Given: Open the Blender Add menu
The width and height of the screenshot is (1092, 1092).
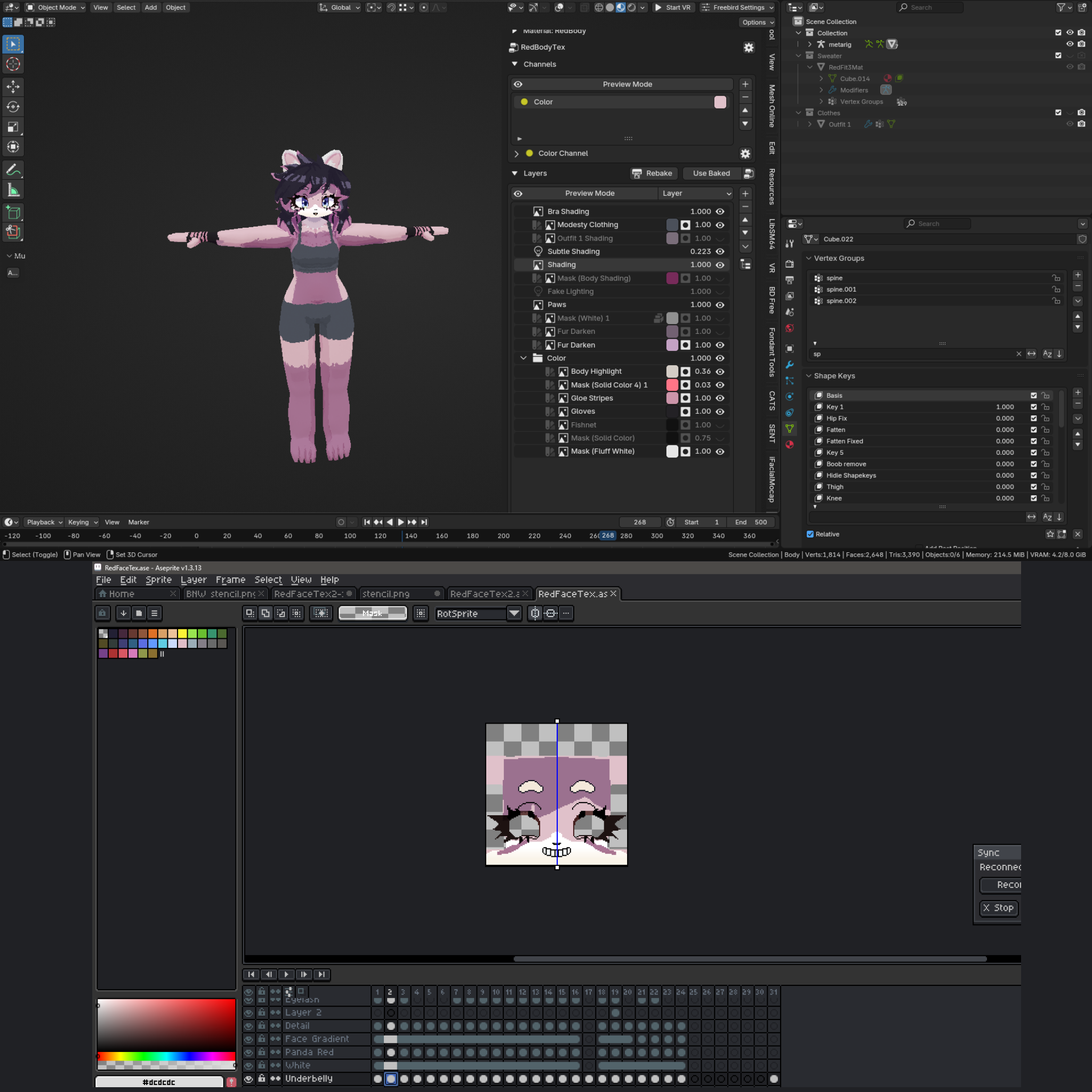Looking at the screenshot, I should [x=150, y=7].
